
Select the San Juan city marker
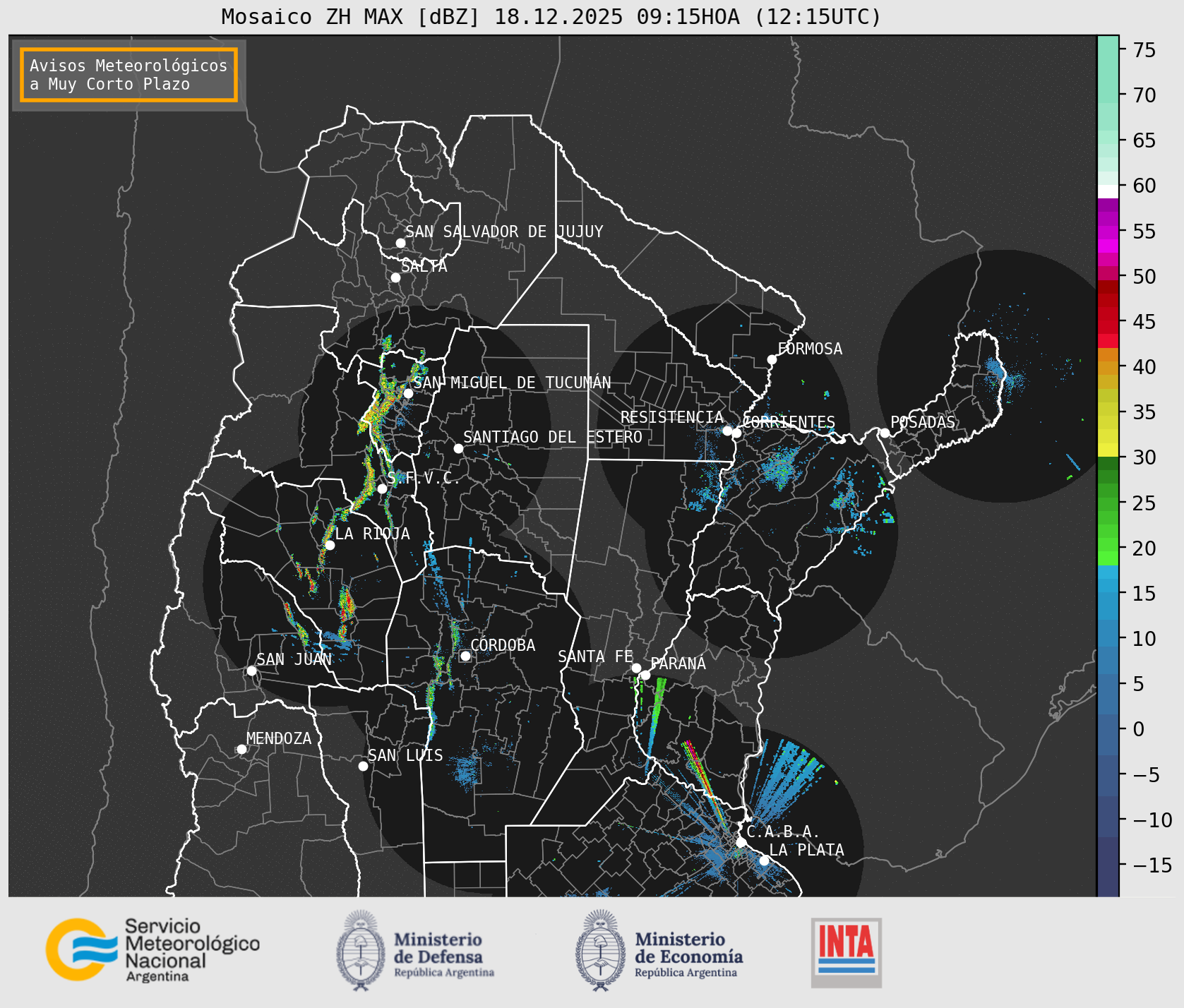coord(251,671)
